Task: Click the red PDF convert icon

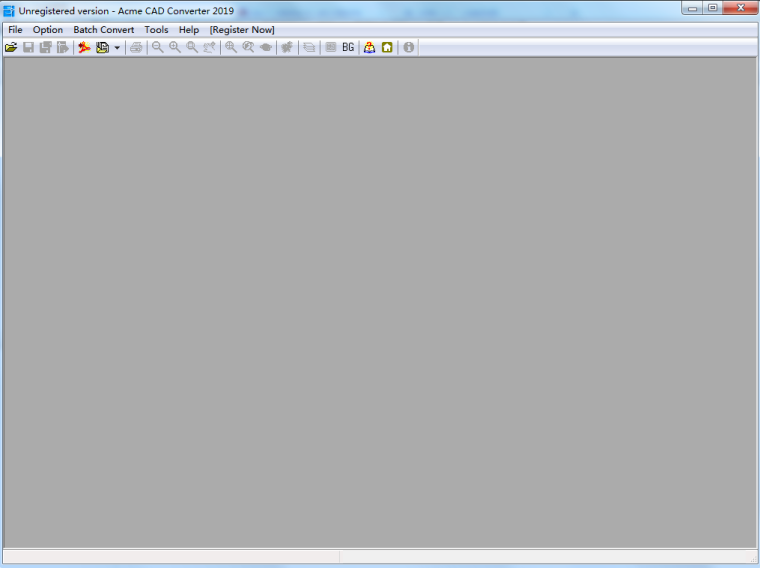Action: [84, 47]
